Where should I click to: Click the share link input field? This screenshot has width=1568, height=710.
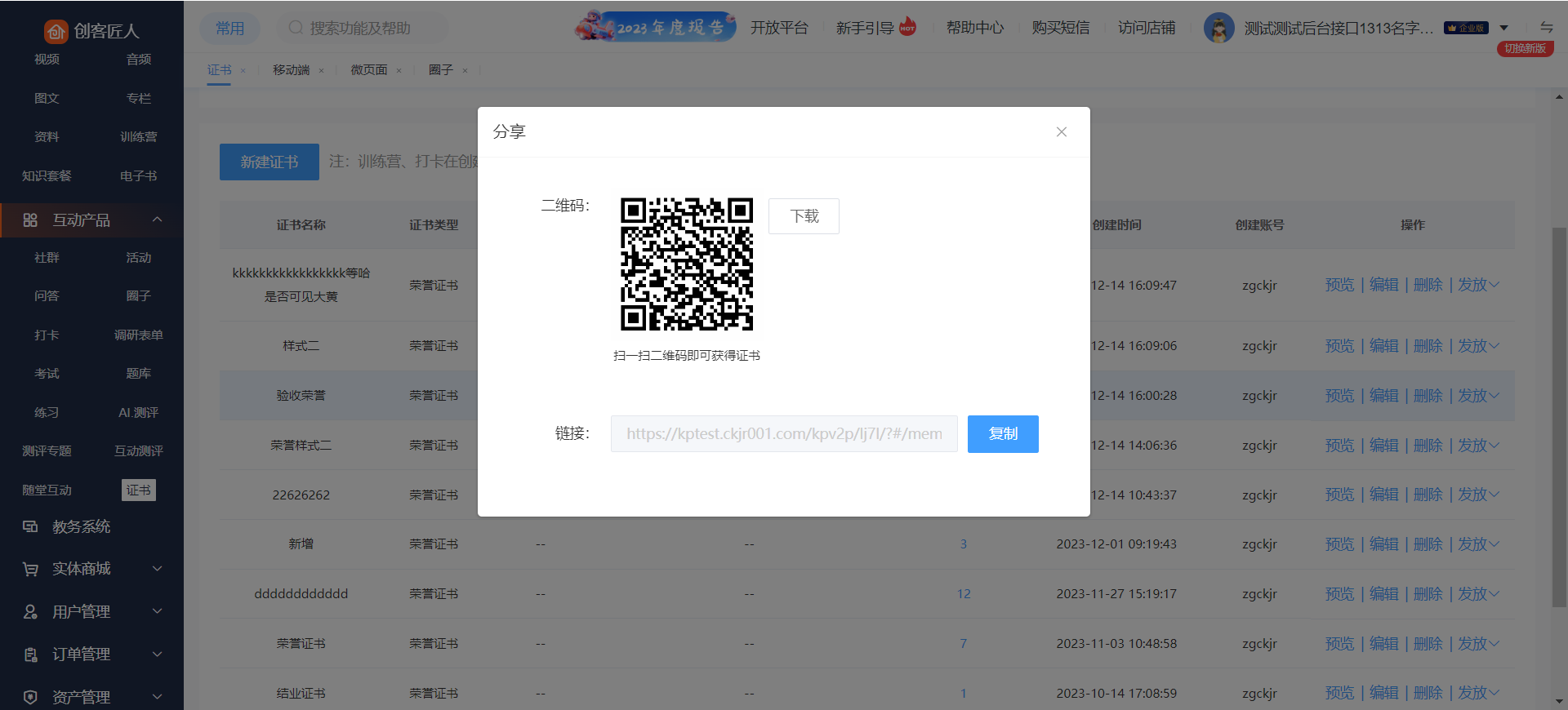[x=784, y=434]
